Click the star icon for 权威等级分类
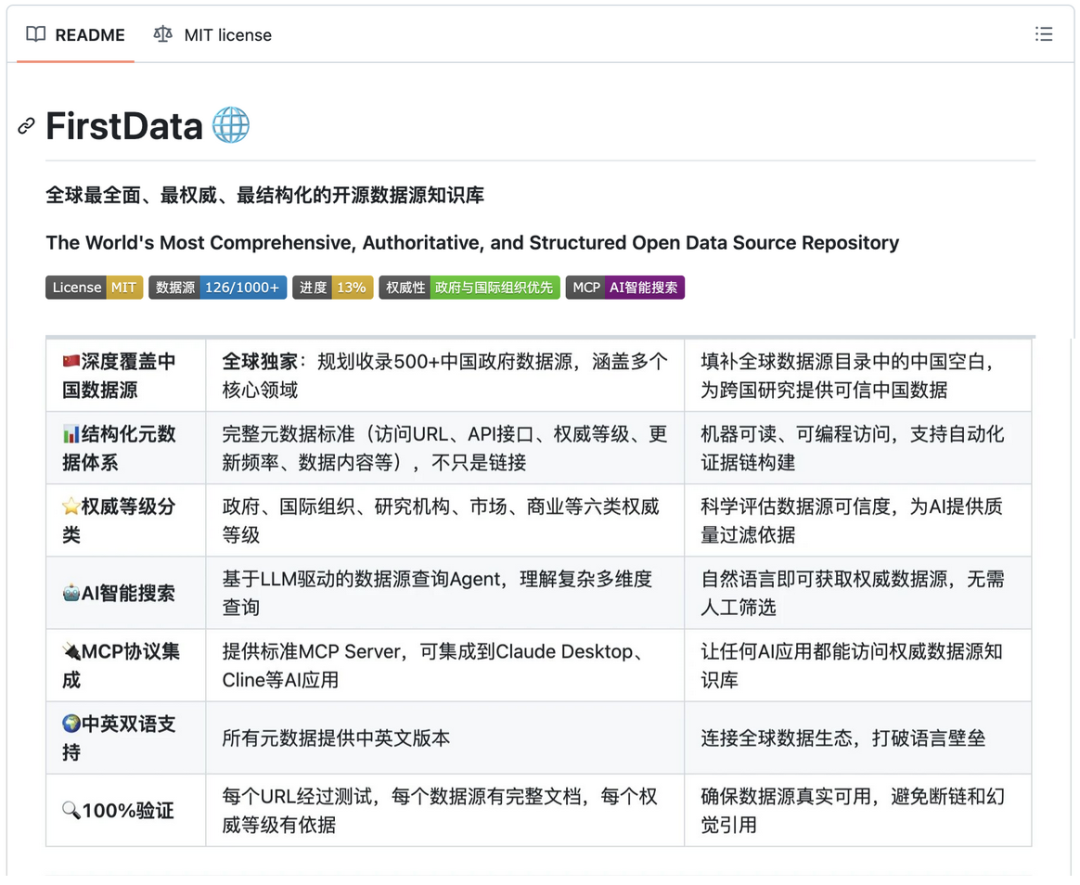Viewport: 1080px width, 885px height. [x=71, y=507]
